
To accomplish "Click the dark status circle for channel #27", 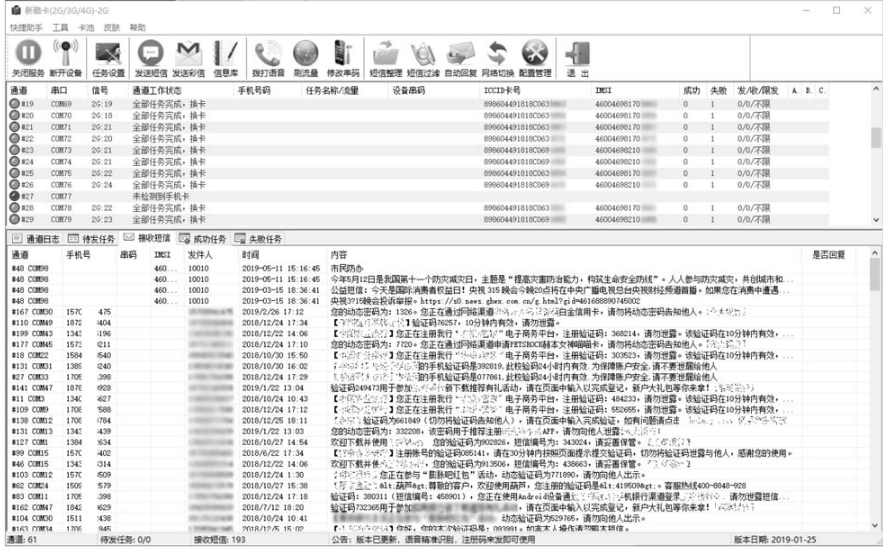I will (15, 196).
